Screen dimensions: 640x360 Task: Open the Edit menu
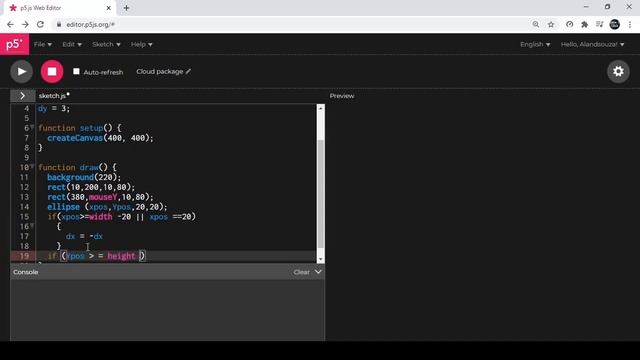pos(72,44)
